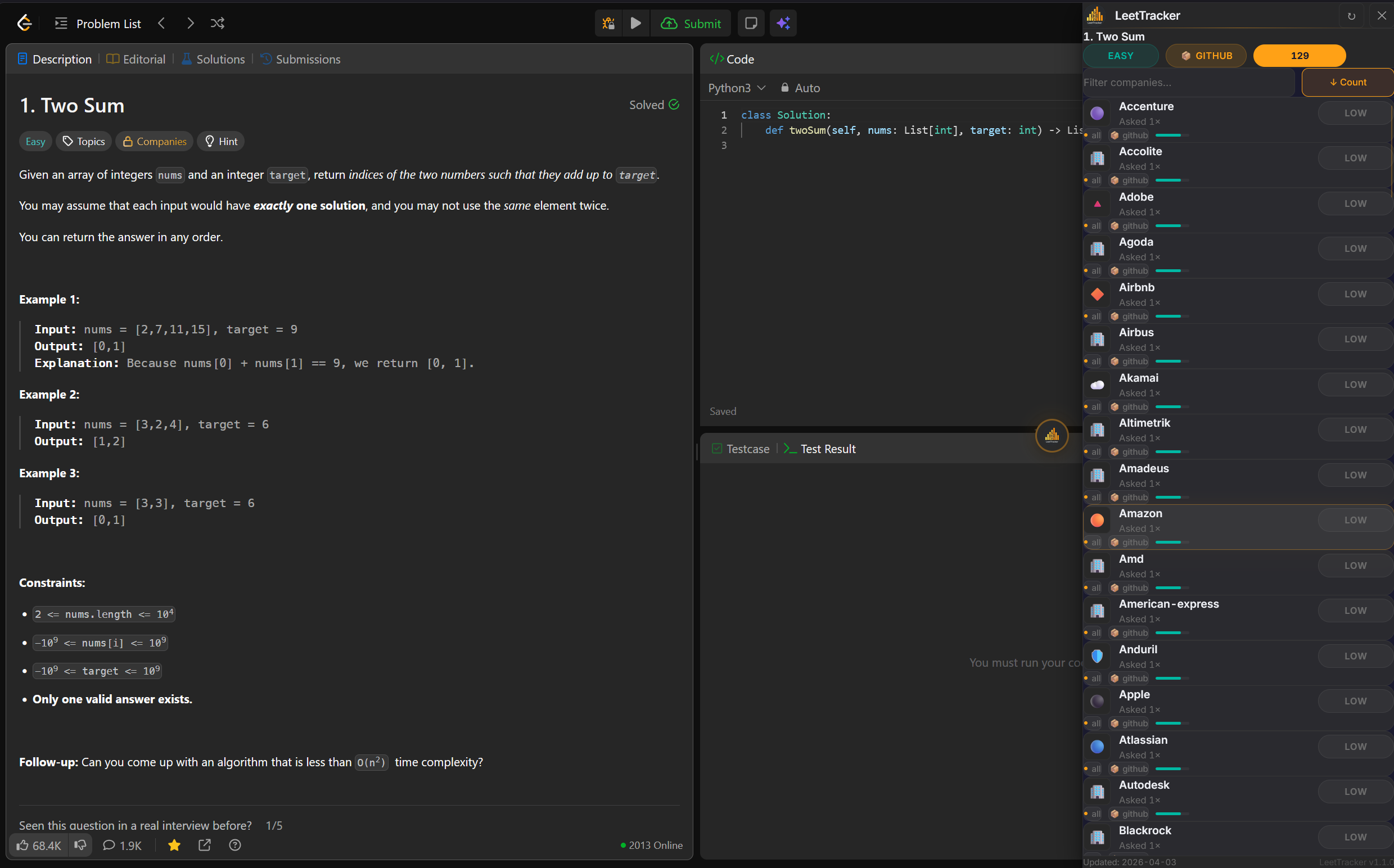1394x868 pixels.
Task: Open the Count sorting selector in LeetTracker
Action: 1347,82
